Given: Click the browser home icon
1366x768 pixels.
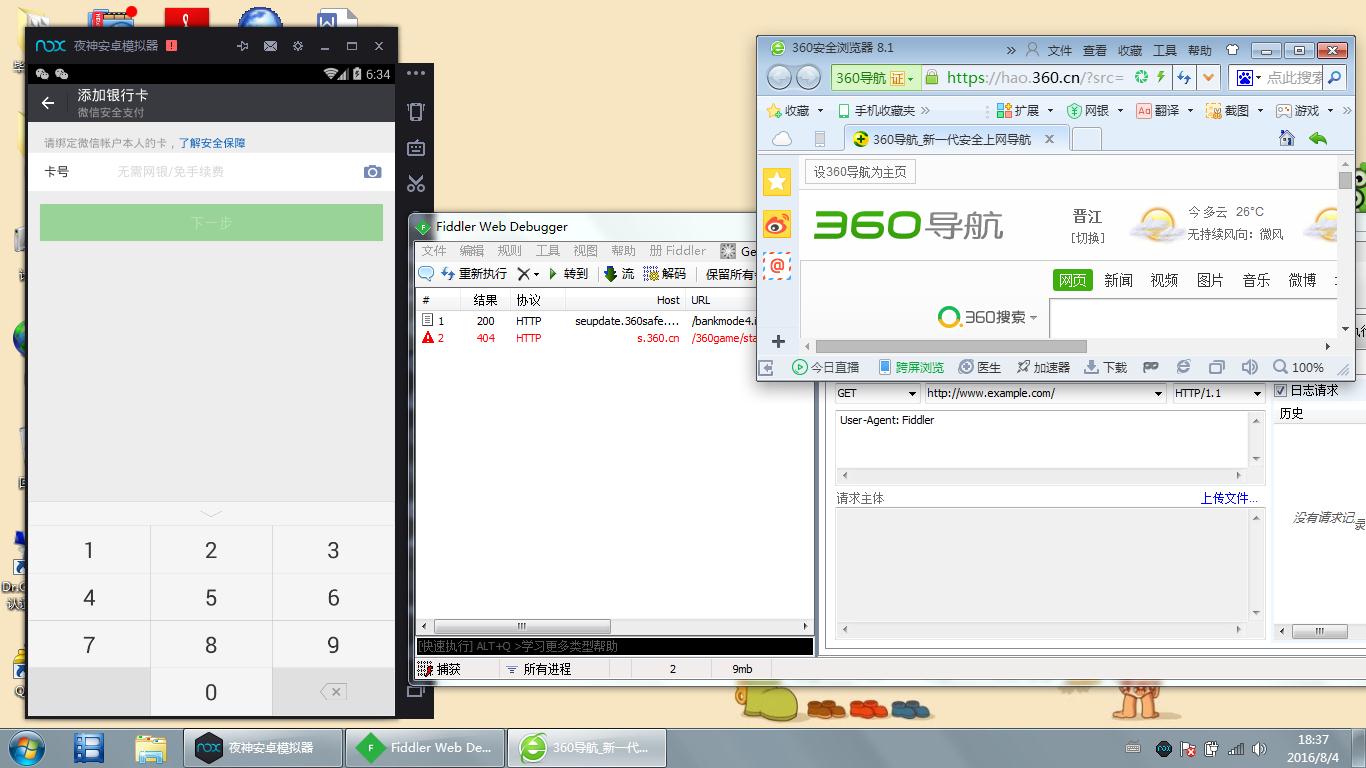Looking at the screenshot, I should pyautogui.click(x=1287, y=139).
